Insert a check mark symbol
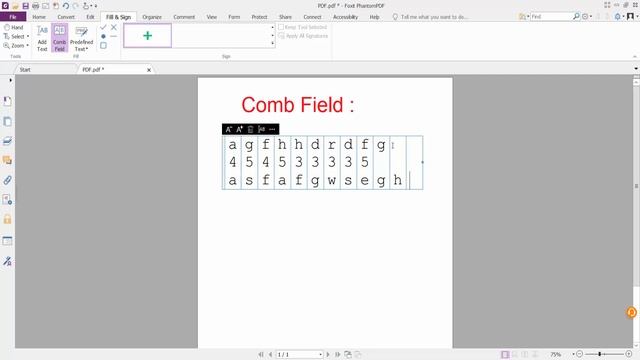 coord(103,27)
